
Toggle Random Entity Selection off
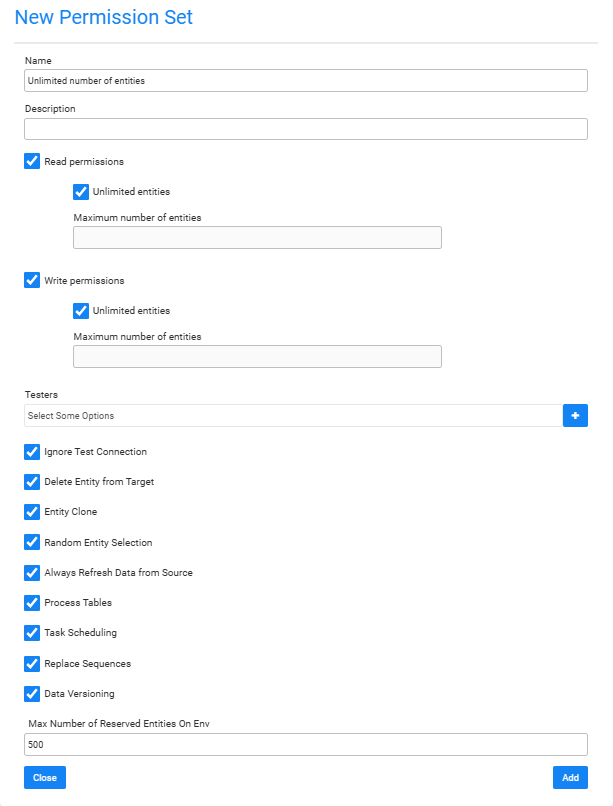point(31,542)
